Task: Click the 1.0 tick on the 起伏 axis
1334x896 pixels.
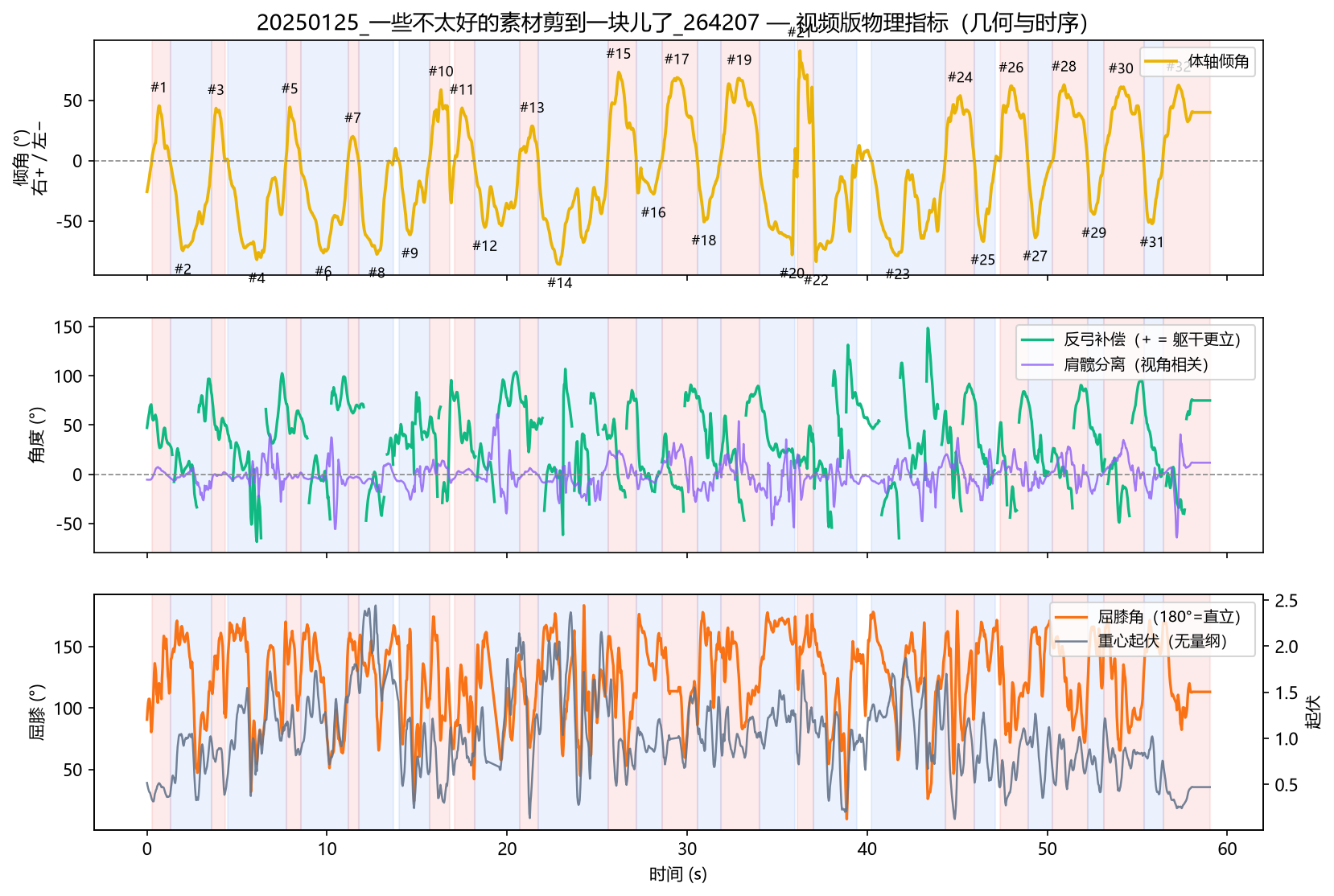Action: point(1286,738)
